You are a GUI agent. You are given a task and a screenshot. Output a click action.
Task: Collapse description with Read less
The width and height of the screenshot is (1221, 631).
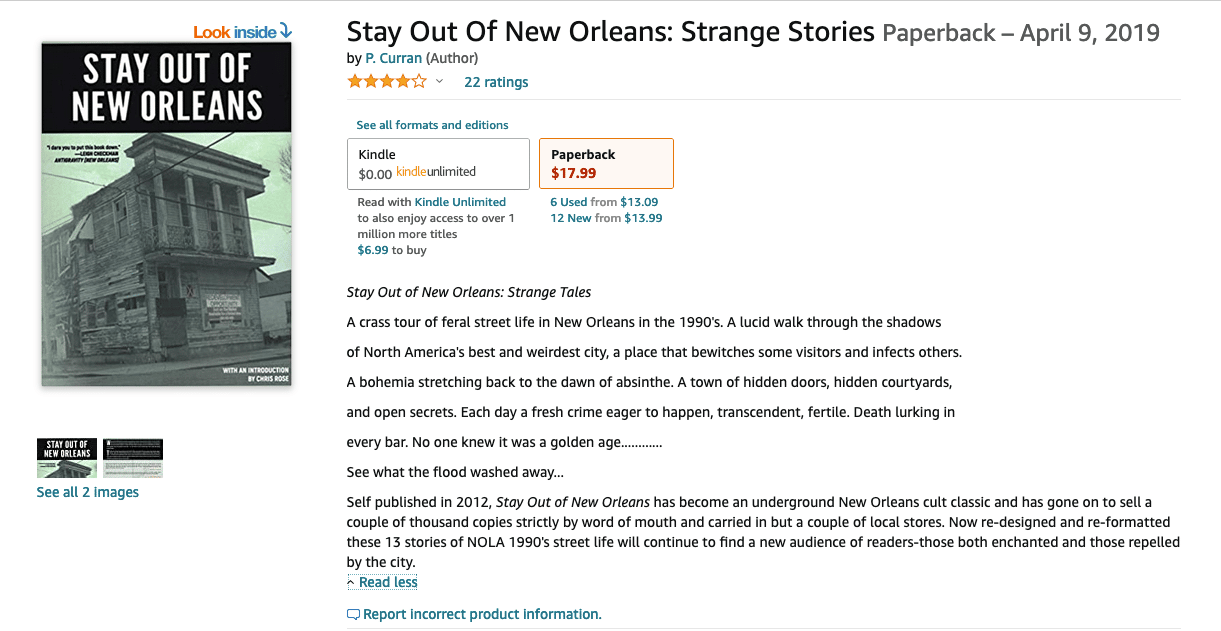point(382,582)
